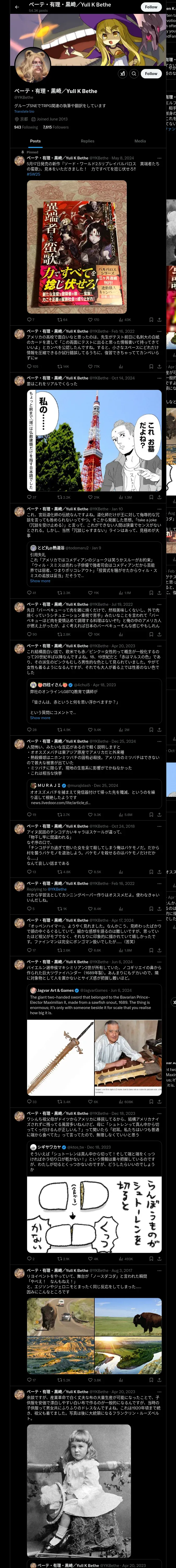Image resolution: width=176 pixels, height=1568 pixels.
Task: Open the Media tab
Action: tap(140, 141)
